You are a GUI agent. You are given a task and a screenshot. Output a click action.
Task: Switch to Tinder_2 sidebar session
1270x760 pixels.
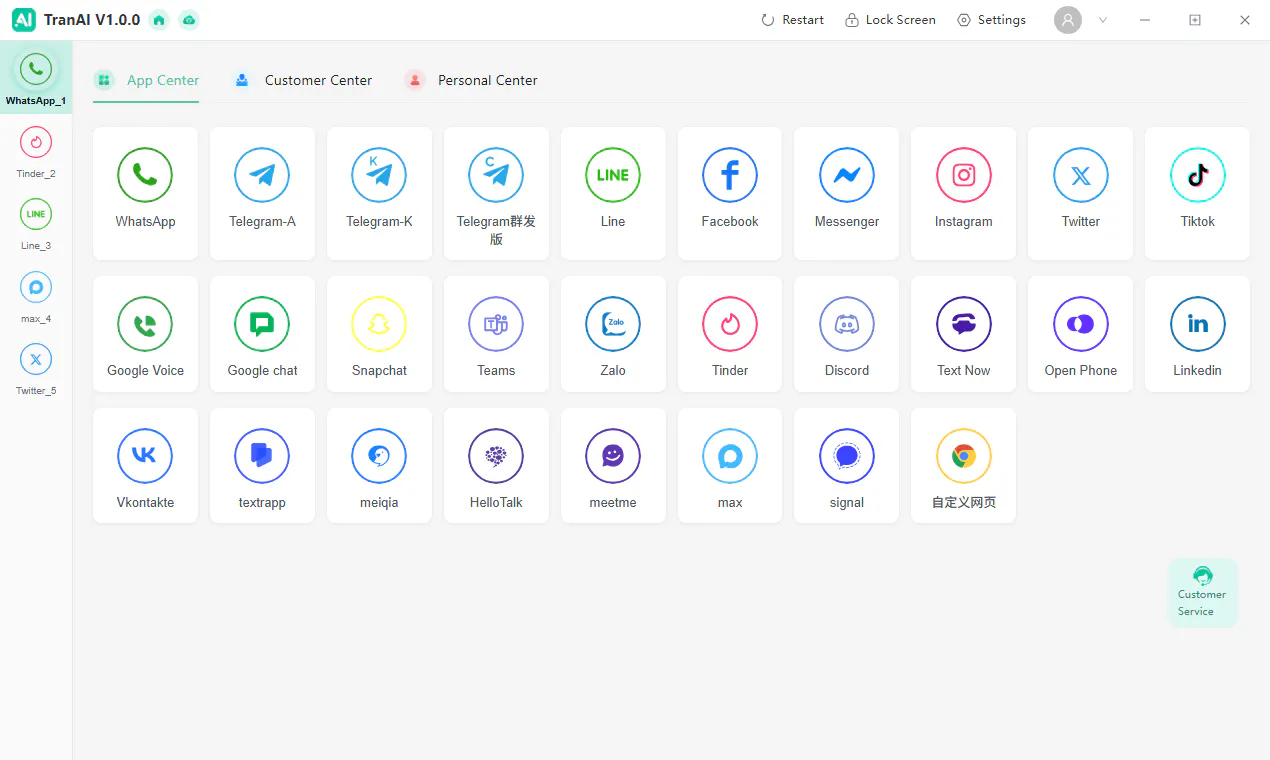(36, 151)
